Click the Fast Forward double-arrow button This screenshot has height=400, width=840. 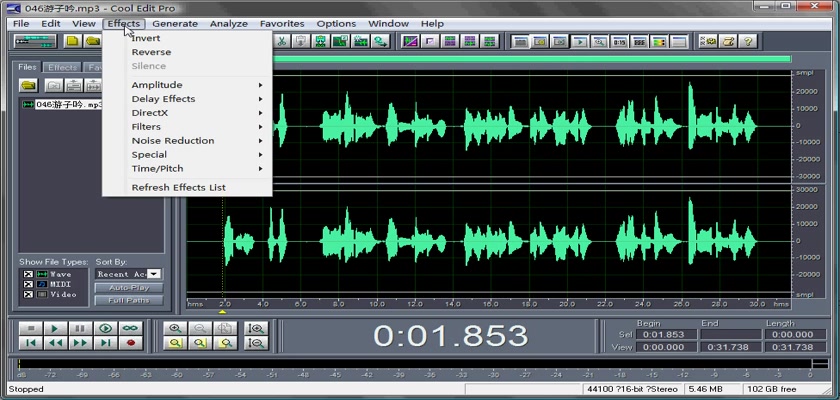coord(80,343)
